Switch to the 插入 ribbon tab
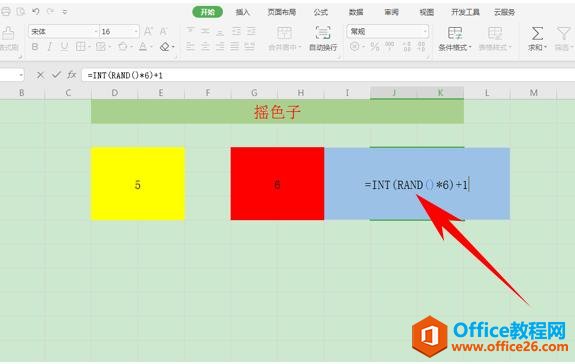 [x=242, y=12]
